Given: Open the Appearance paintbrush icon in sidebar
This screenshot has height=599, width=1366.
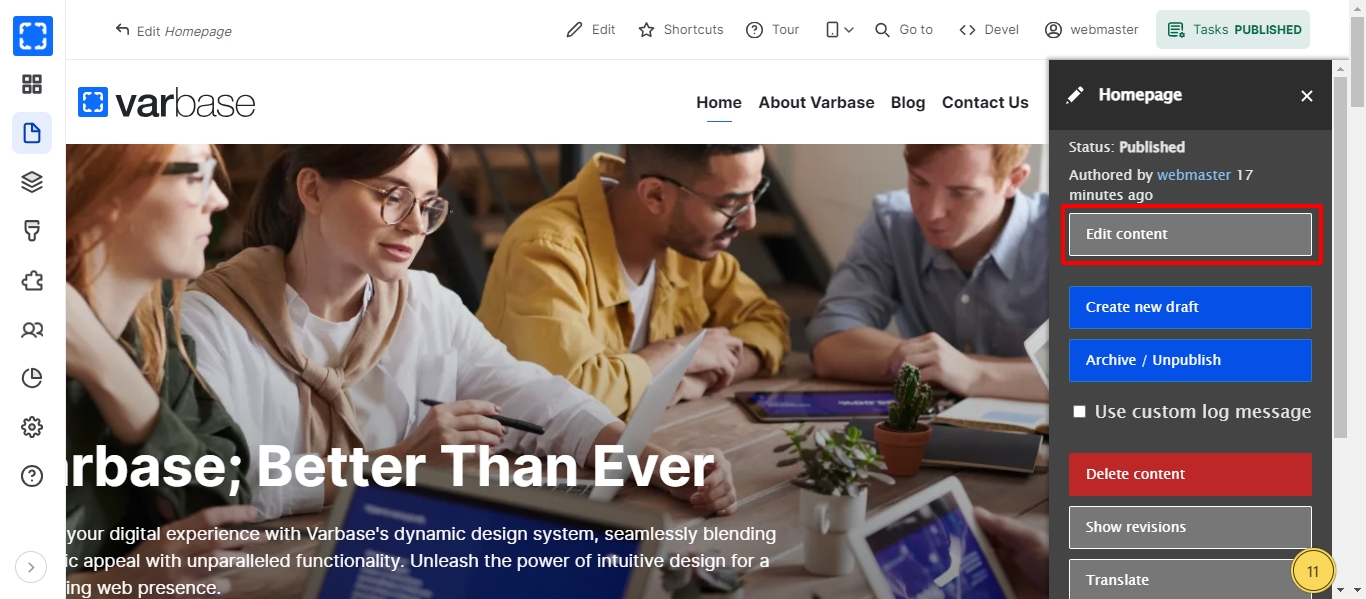Looking at the screenshot, I should [x=32, y=231].
